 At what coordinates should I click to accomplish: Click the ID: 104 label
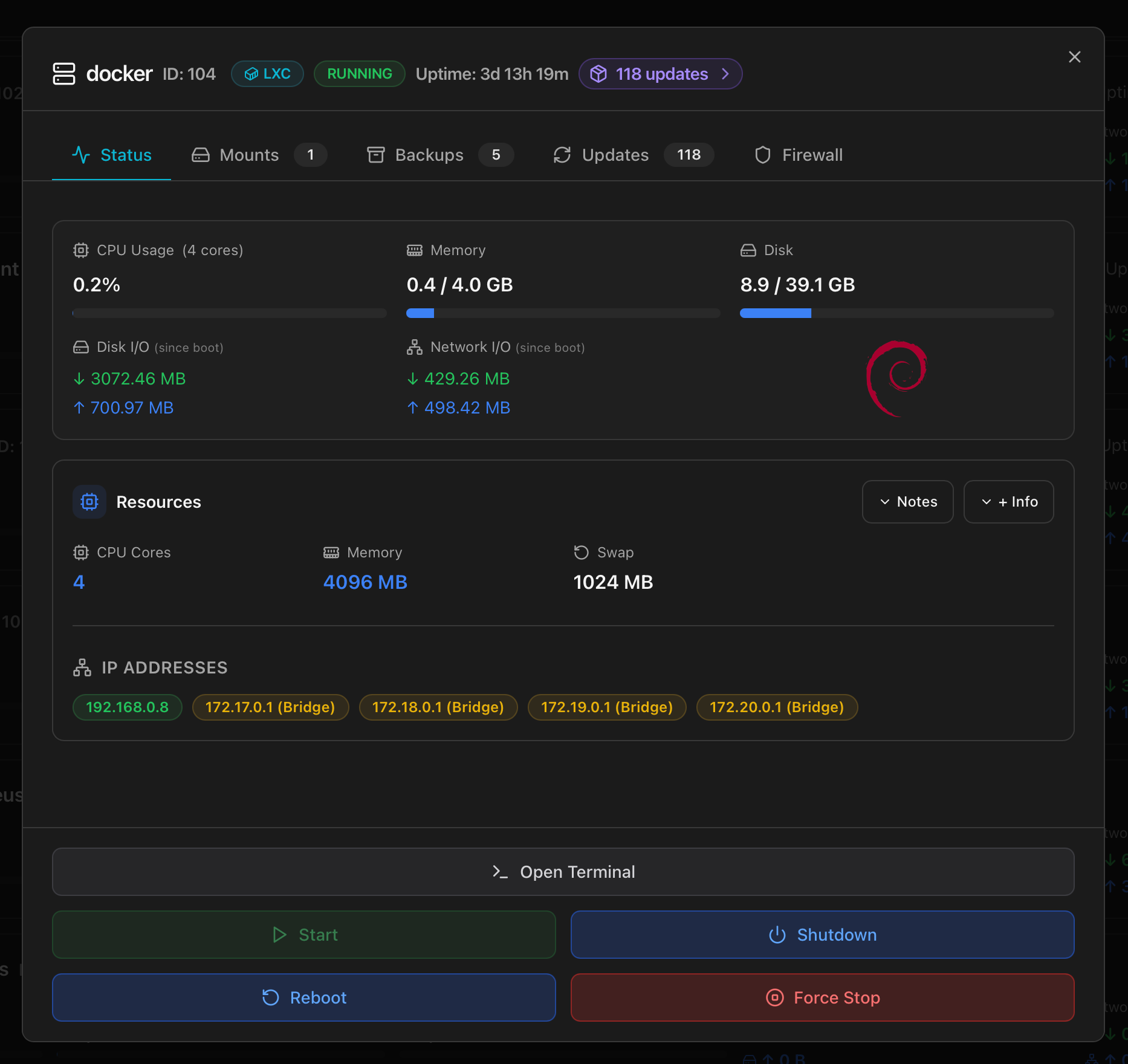point(189,74)
